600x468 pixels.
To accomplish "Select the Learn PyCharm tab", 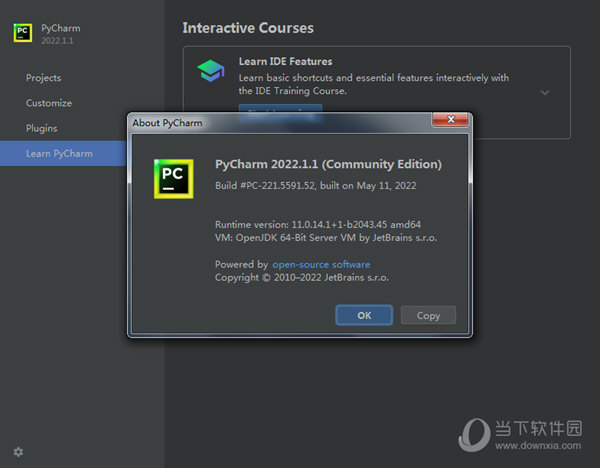I will [63, 153].
